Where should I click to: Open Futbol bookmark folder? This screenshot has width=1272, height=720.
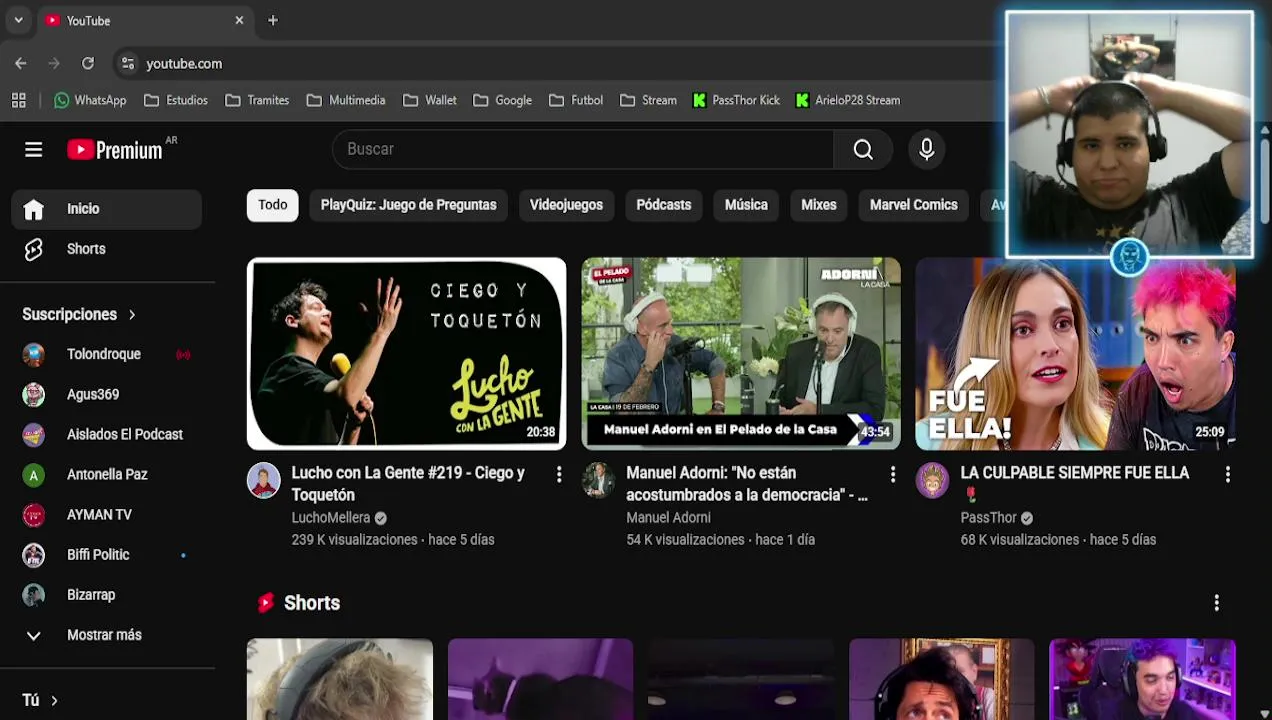[x=575, y=100]
